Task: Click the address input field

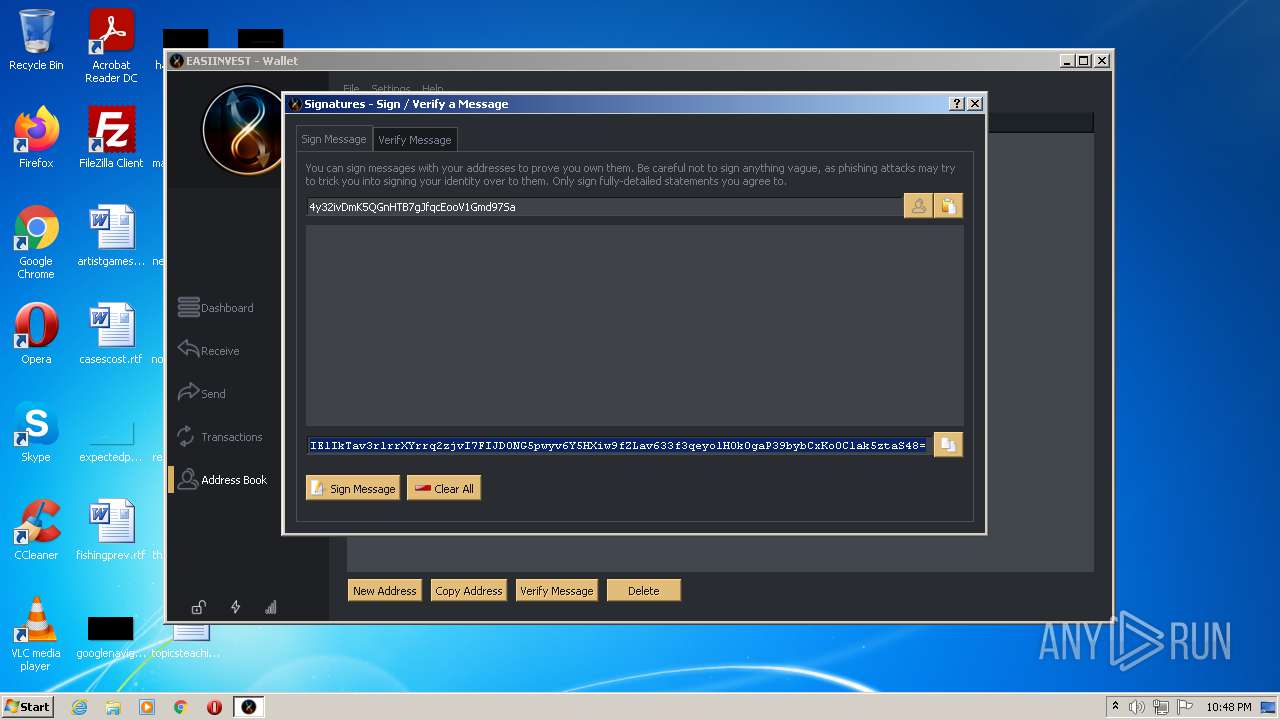Action: [604, 207]
